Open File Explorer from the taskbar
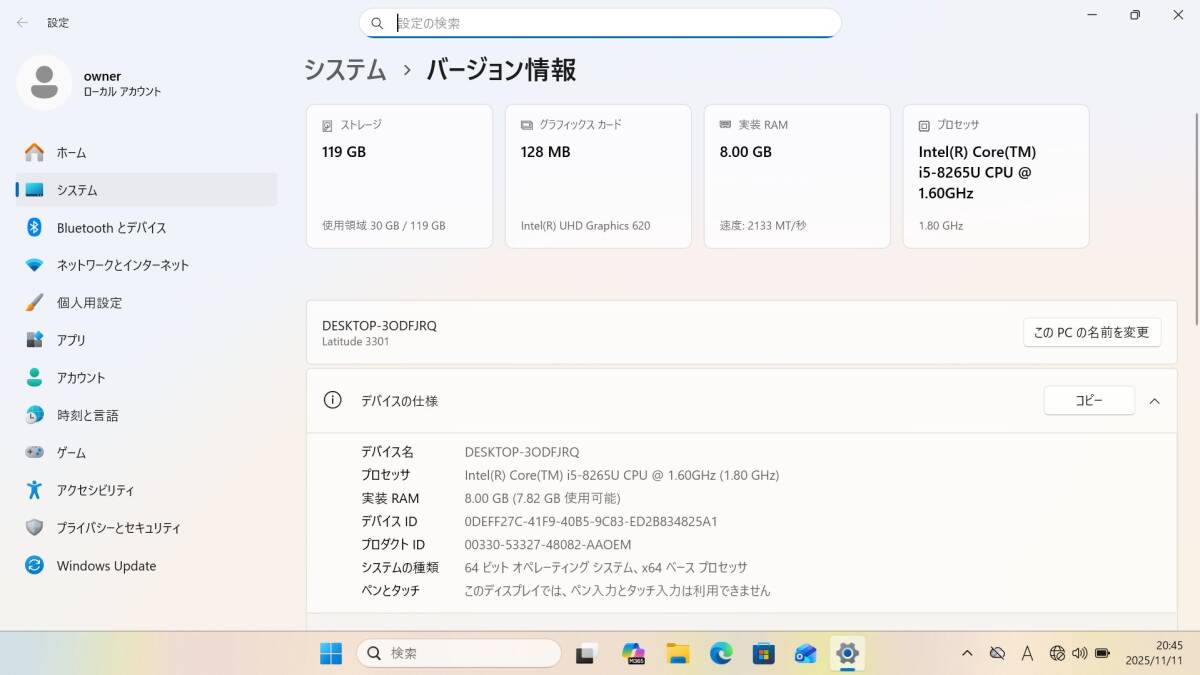The image size is (1200, 675). pyautogui.click(x=679, y=652)
